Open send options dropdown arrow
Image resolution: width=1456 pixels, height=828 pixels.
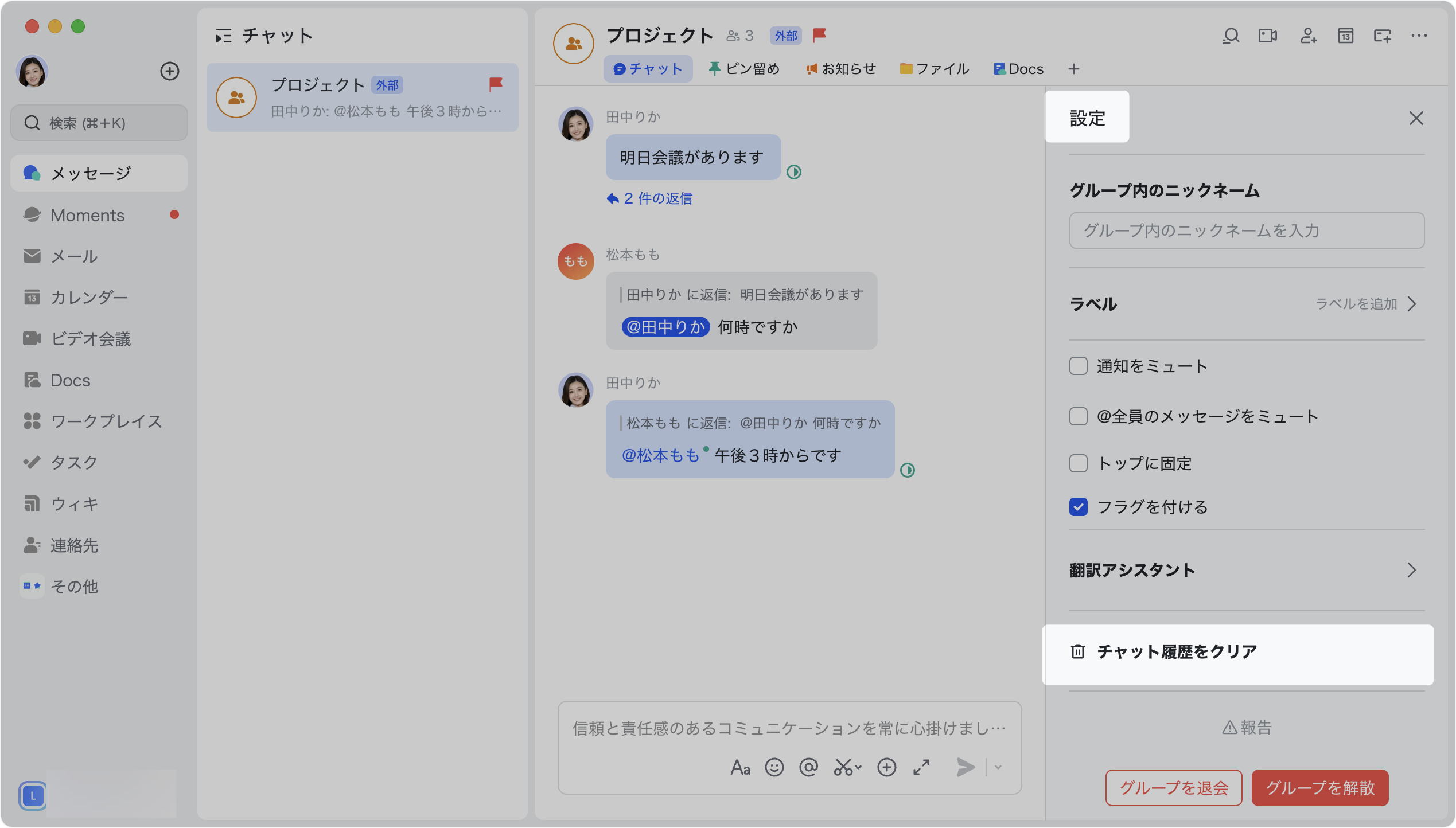997,767
